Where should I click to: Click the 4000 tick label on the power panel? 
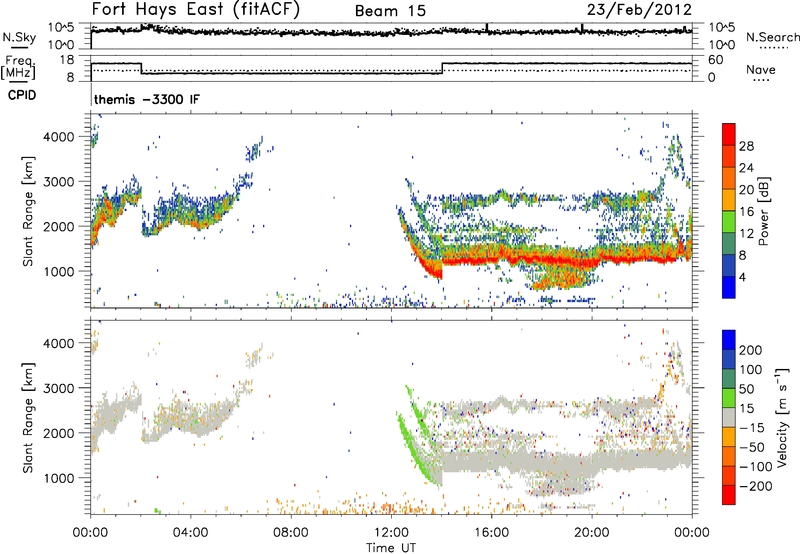click(x=59, y=137)
